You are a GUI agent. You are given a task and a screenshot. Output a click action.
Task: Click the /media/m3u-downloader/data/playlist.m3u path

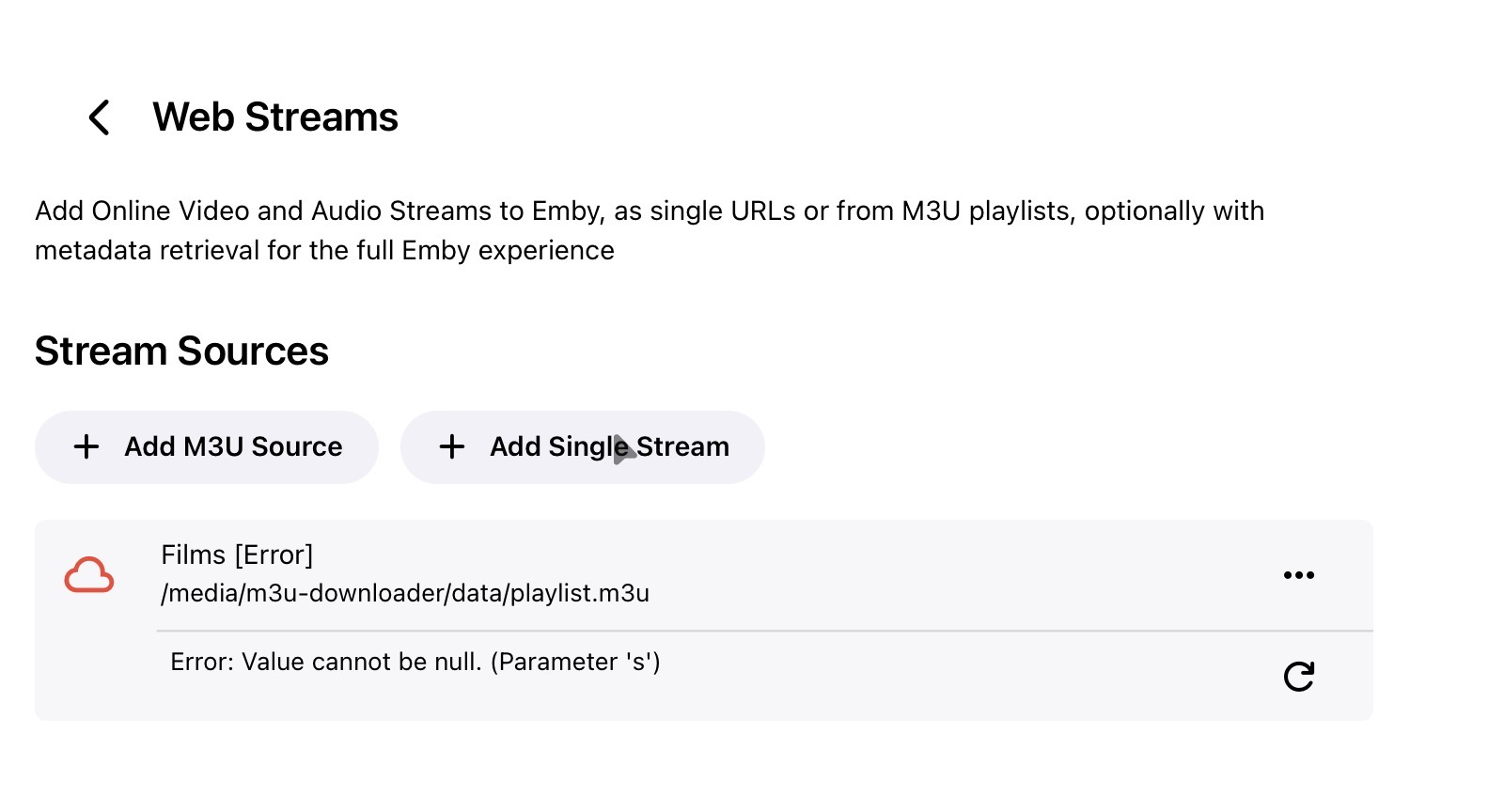pyautogui.click(x=404, y=594)
